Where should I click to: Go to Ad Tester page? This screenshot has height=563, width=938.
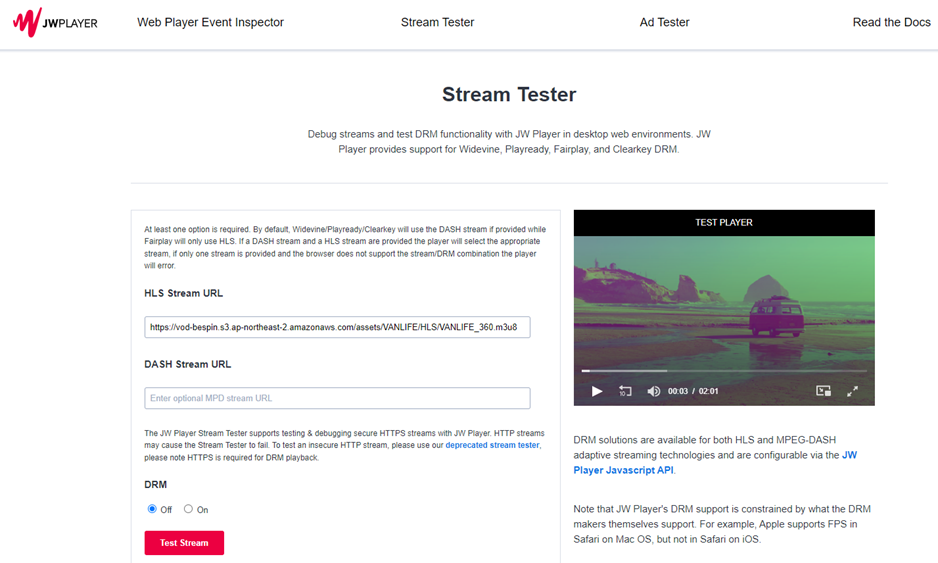tap(664, 22)
